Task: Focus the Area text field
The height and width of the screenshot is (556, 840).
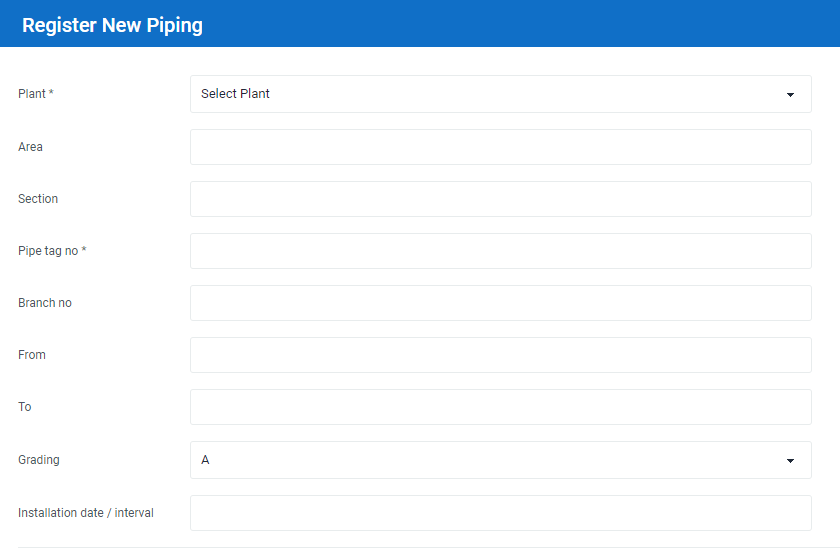Action: point(500,147)
